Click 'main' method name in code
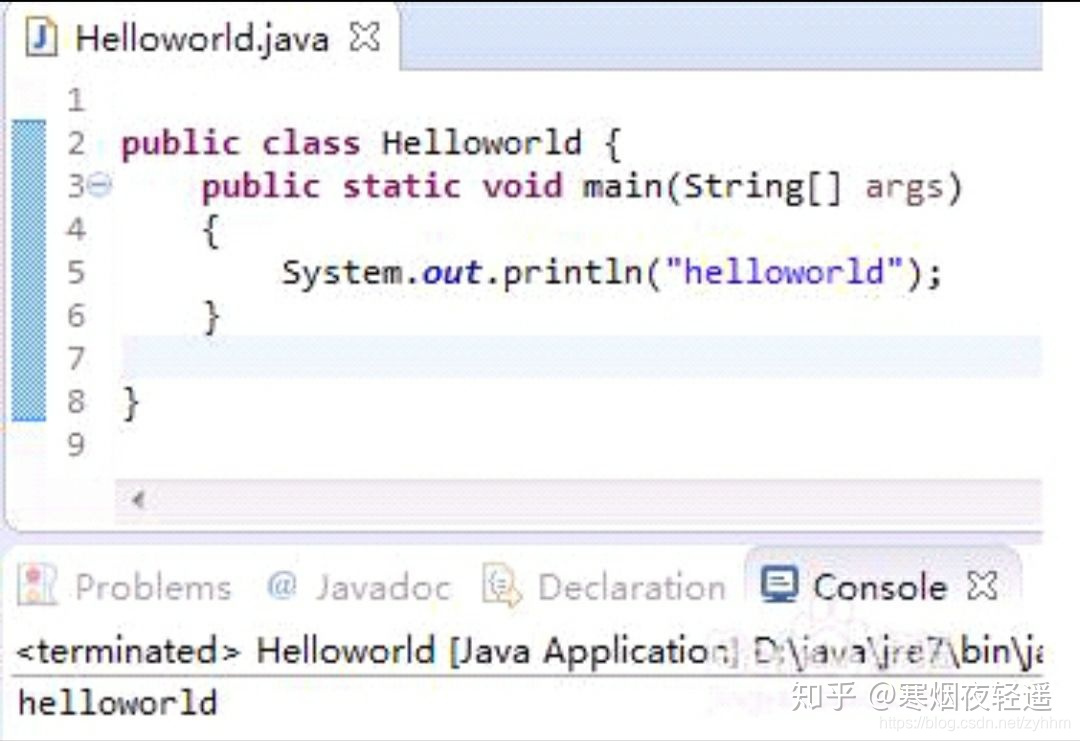The height and width of the screenshot is (741, 1080). (x=622, y=187)
